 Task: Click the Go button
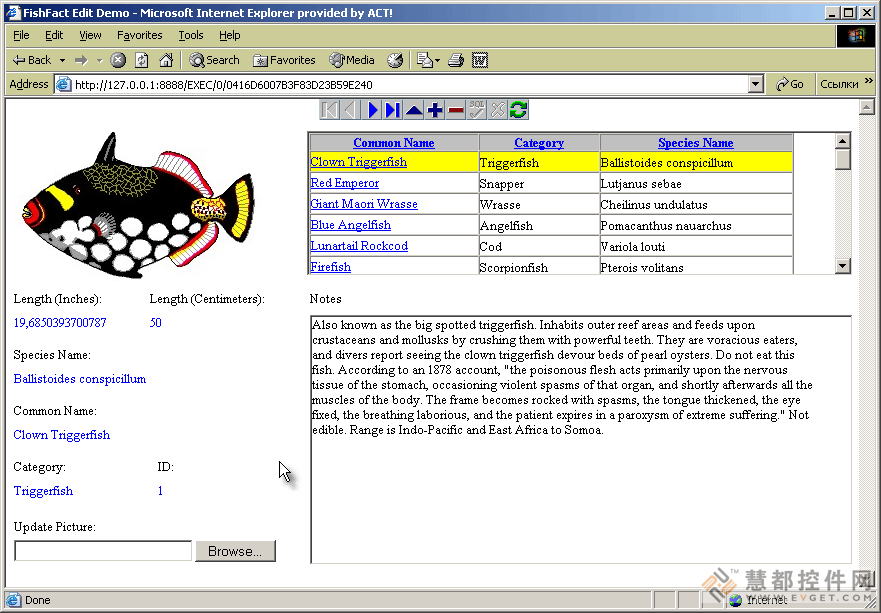(x=790, y=84)
